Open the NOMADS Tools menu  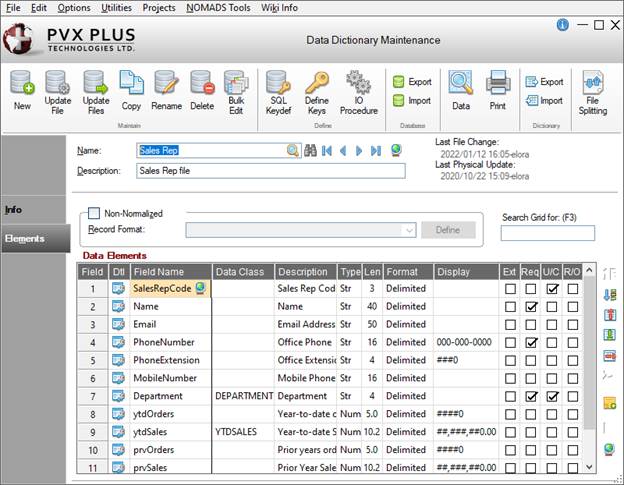click(x=218, y=7)
